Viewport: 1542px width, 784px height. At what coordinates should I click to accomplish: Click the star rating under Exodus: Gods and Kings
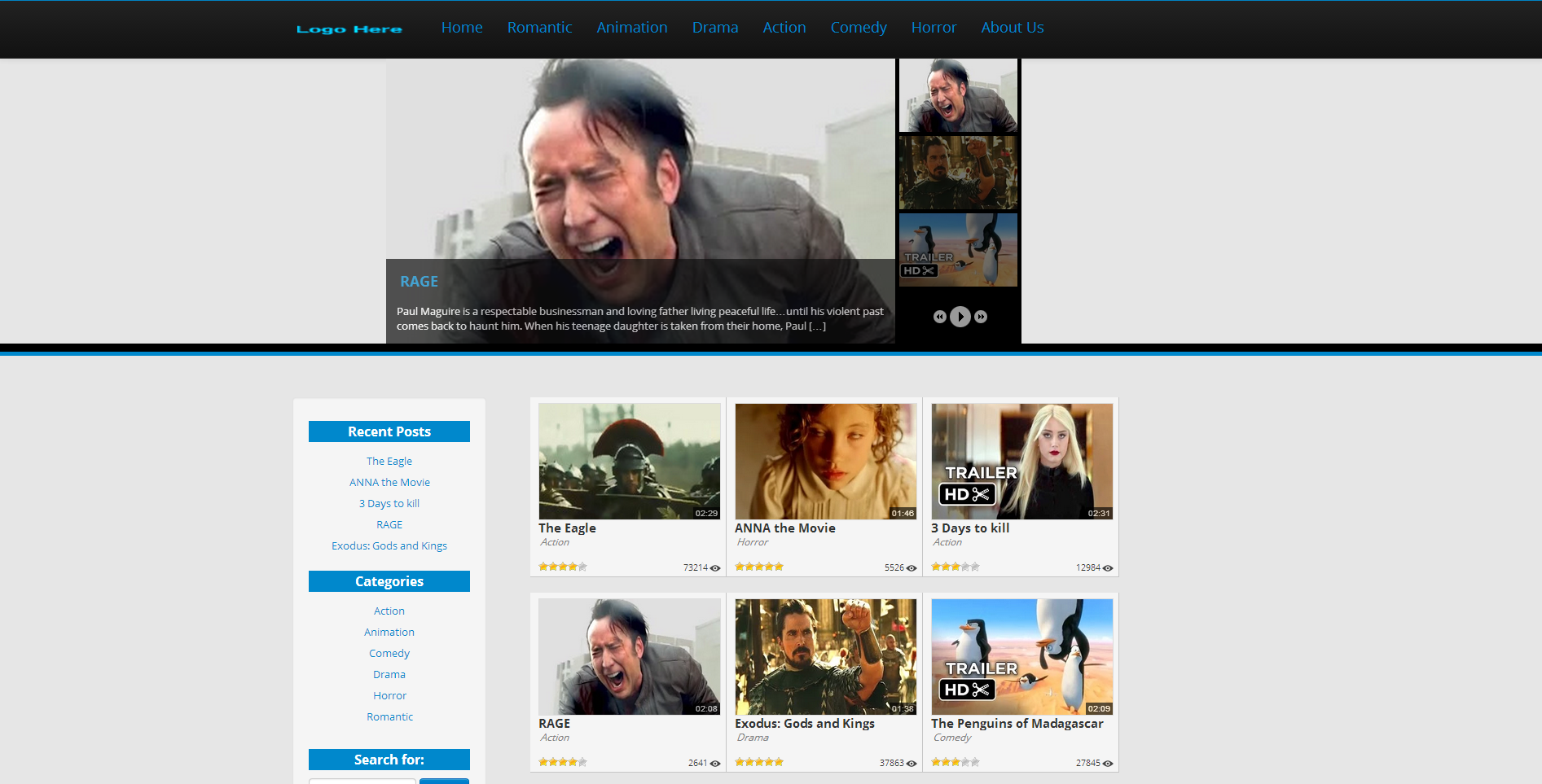(759, 762)
